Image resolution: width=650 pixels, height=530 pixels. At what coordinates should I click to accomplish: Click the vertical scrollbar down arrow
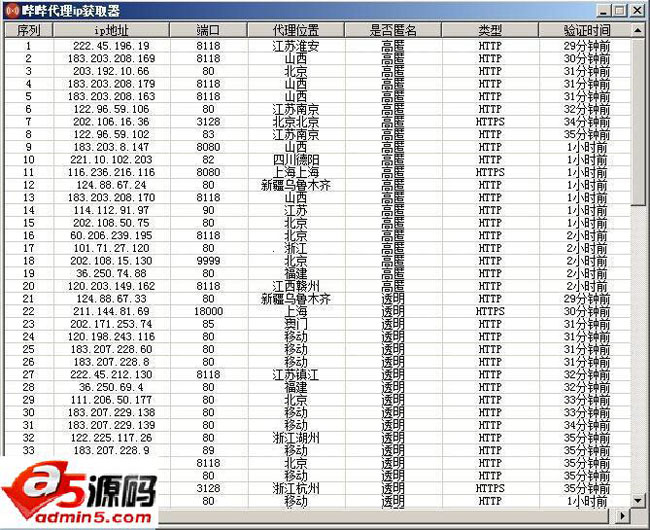click(x=638, y=501)
